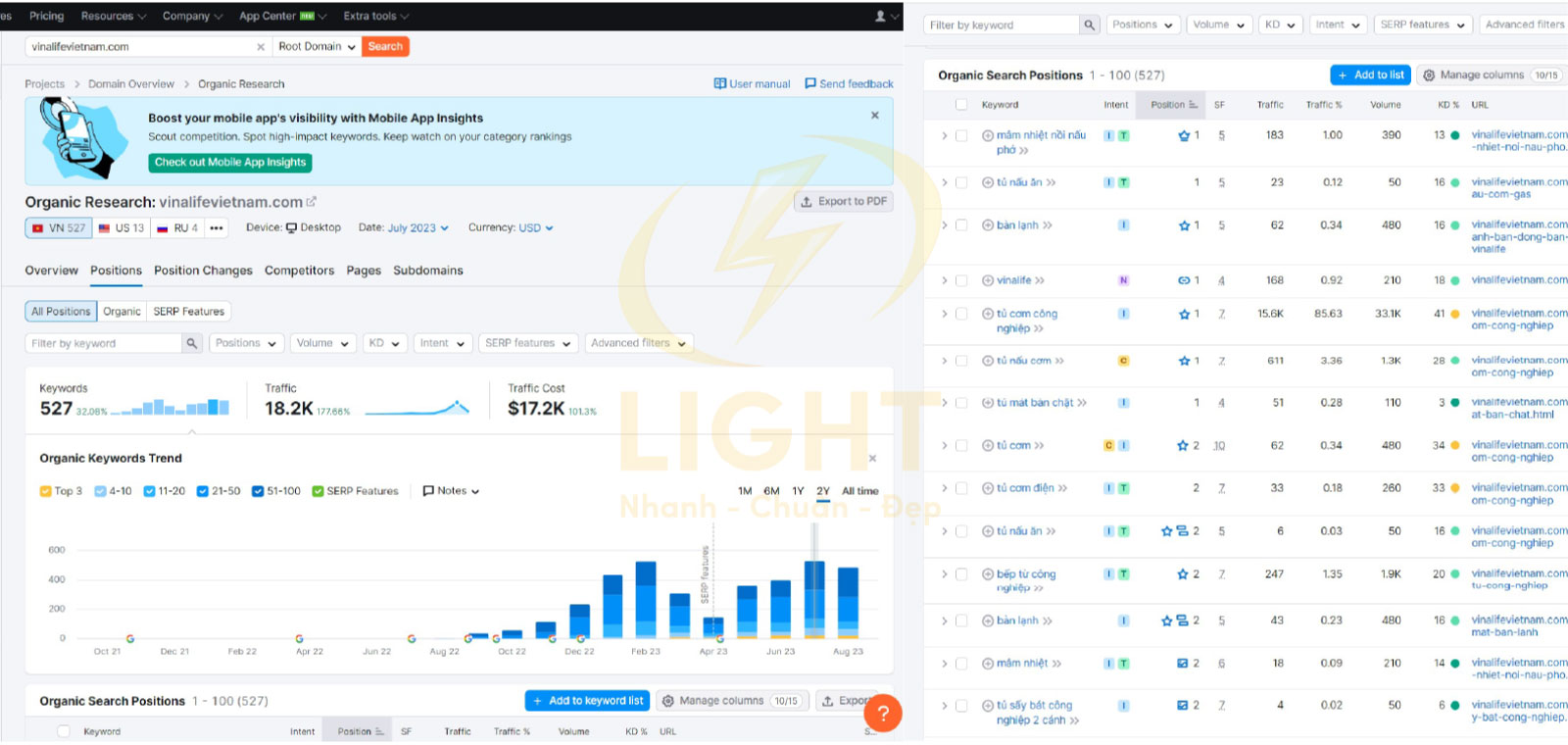This screenshot has height=745, width=1568.
Task: Toggle the Top 3 chart series checkbox
Action: click(45, 491)
